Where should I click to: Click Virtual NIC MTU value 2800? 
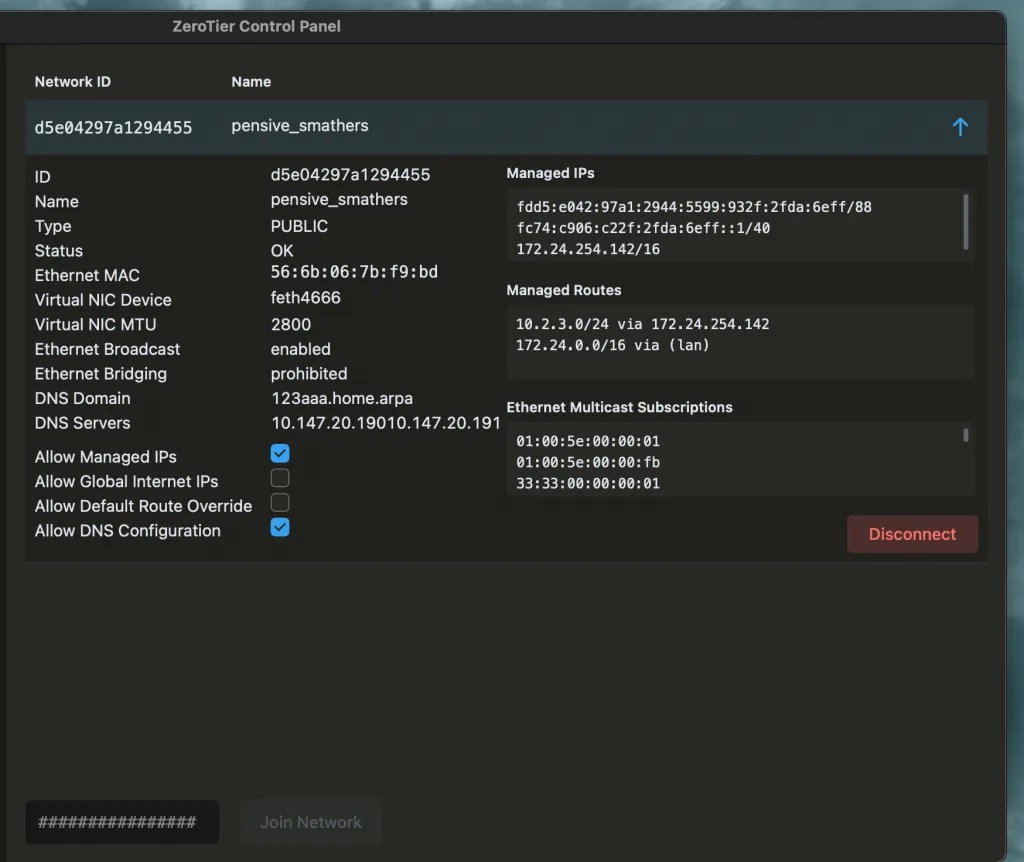pos(291,325)
